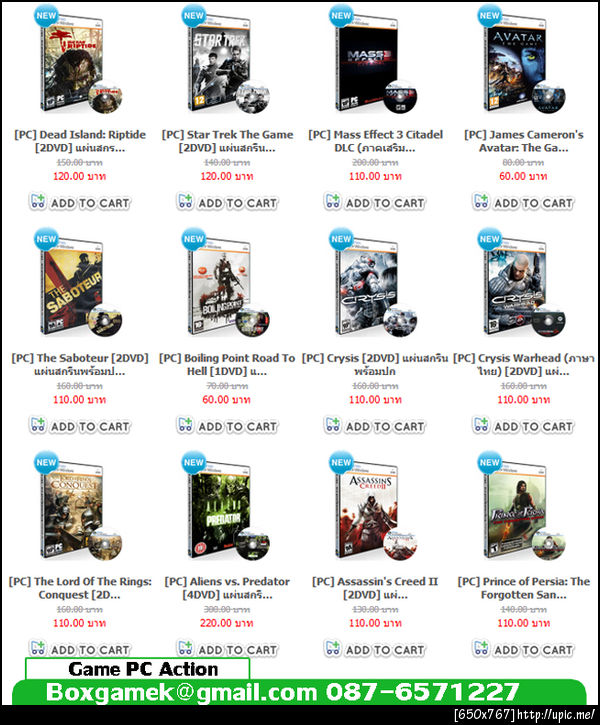600x725 pixels.
Task: Select the Game PC Action tab label
Action: (x=143, y=669)
